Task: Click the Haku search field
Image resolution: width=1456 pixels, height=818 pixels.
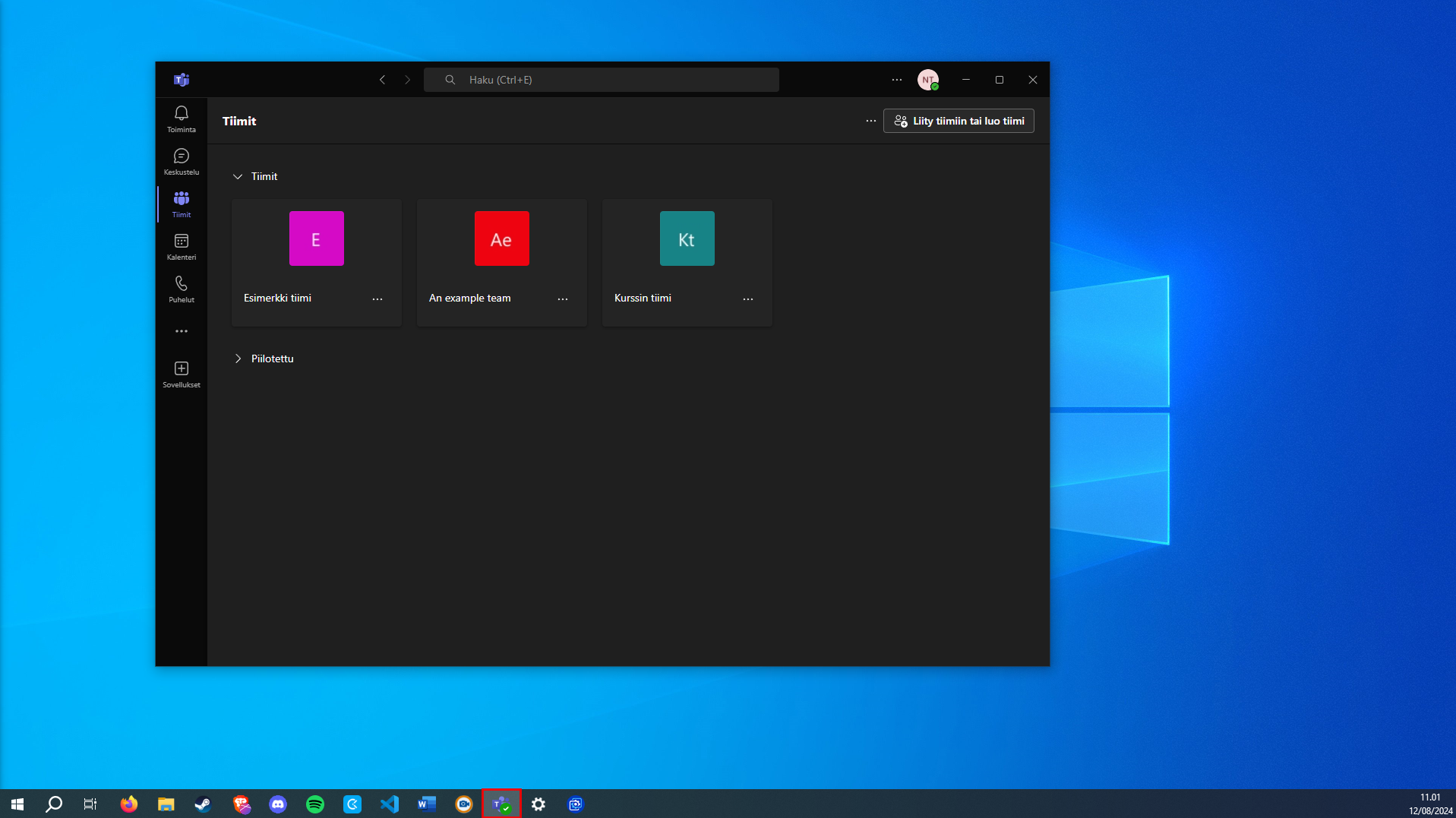Action: [602, 80]
